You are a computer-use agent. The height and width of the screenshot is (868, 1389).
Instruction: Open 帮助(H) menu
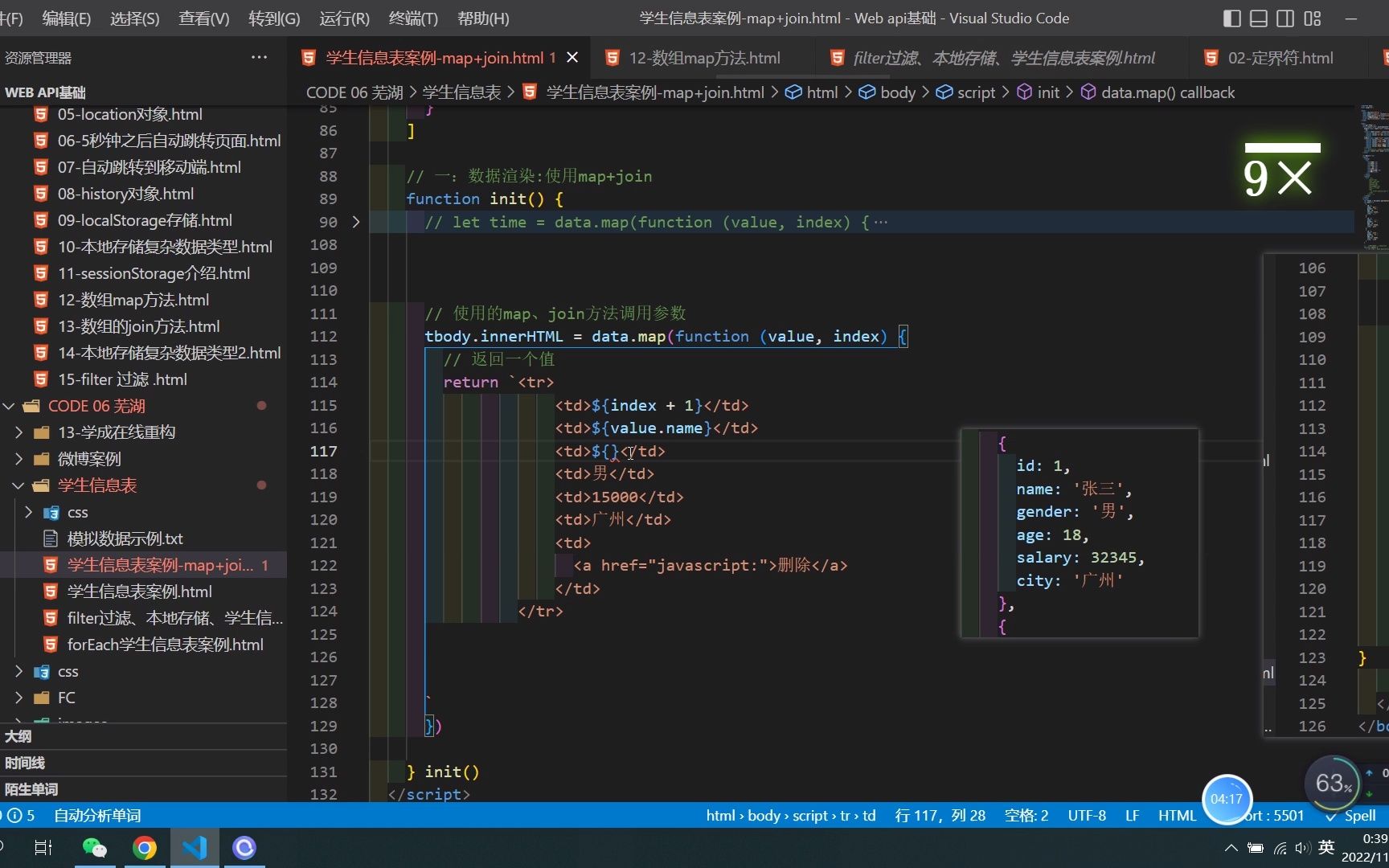[x=483, y=18]
